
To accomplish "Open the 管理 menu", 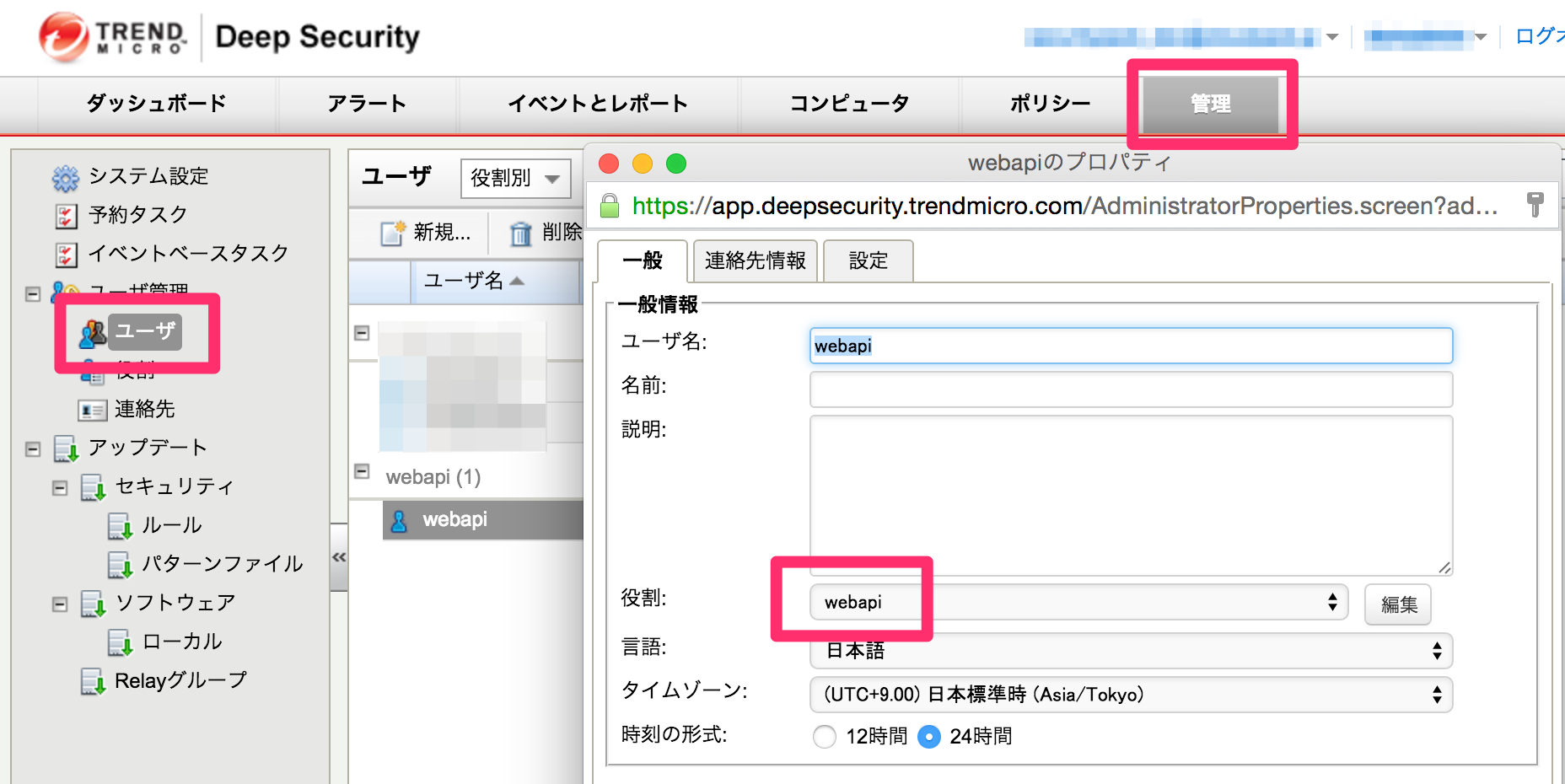I will [1210, 105].
